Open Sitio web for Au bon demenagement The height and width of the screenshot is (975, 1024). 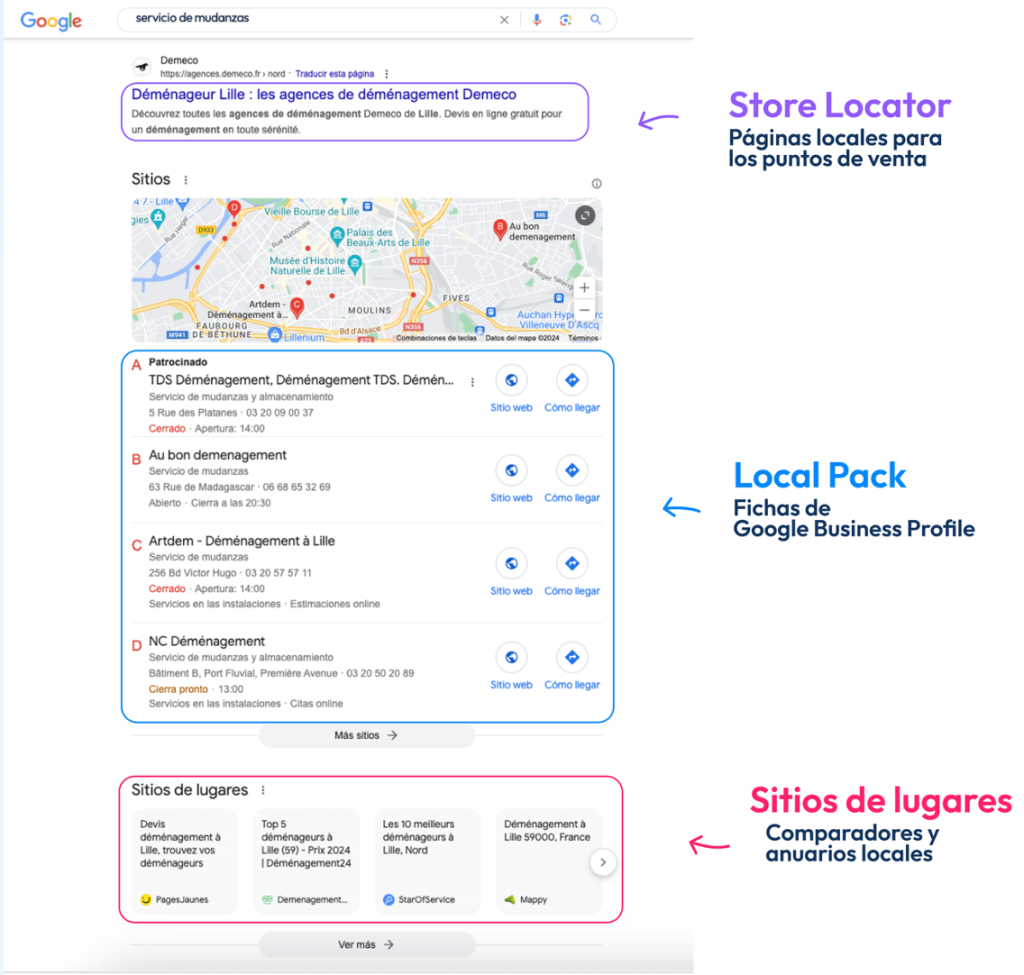coord(511,479)
